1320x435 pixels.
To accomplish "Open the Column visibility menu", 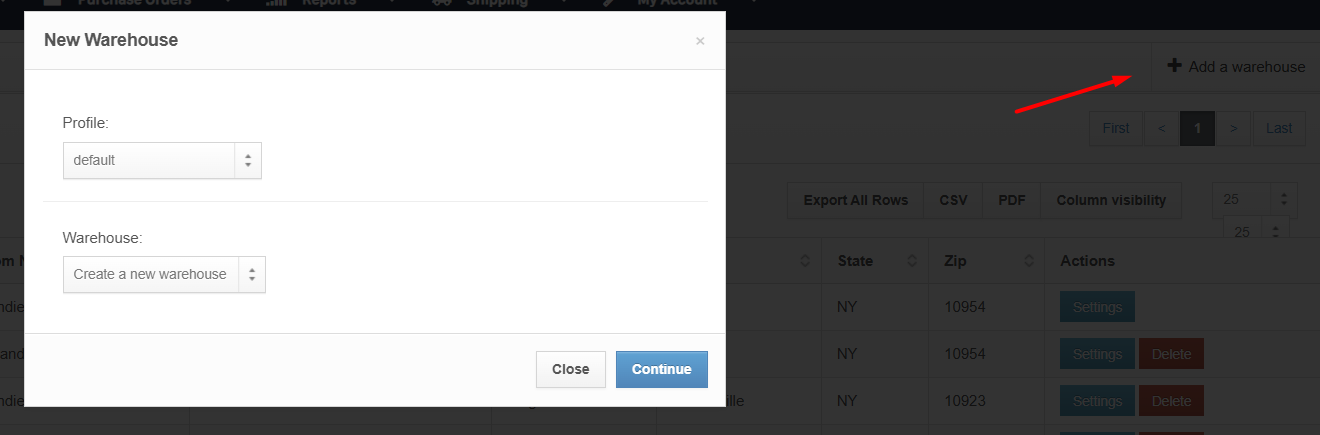I will (x=1111, y=200).
